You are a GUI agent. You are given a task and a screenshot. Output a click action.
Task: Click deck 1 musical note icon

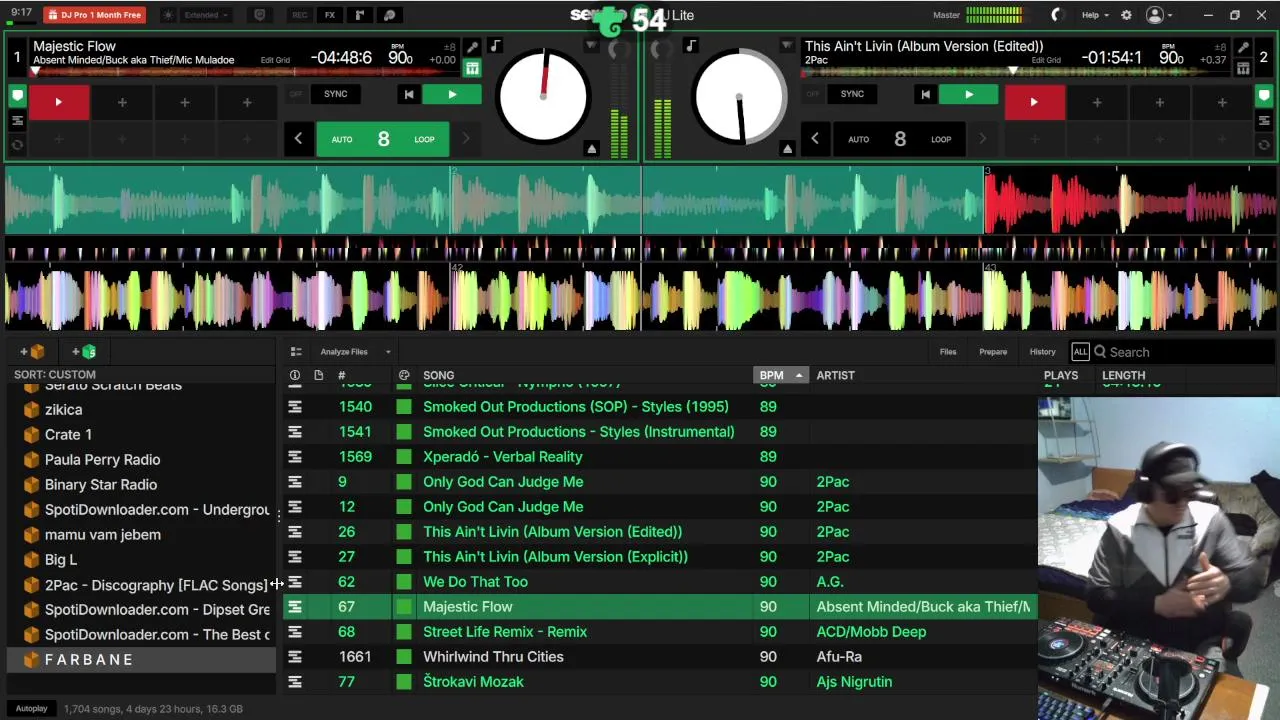click(x=495, y=46)
